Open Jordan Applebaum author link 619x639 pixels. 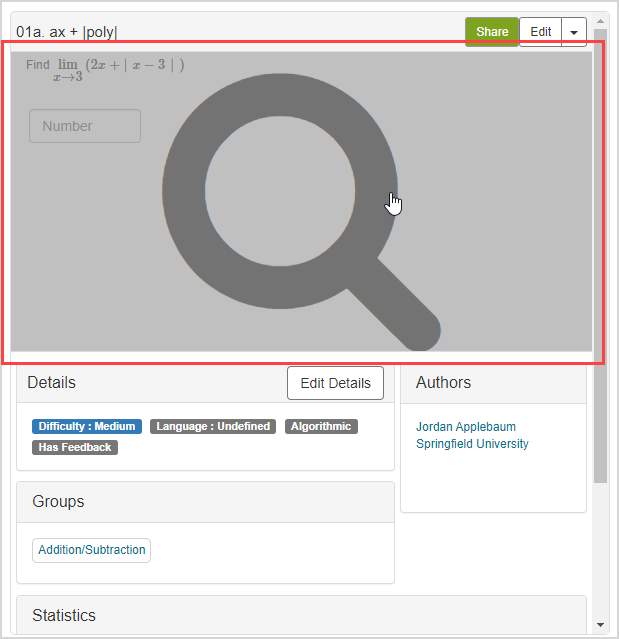click(x=466, y=427)
